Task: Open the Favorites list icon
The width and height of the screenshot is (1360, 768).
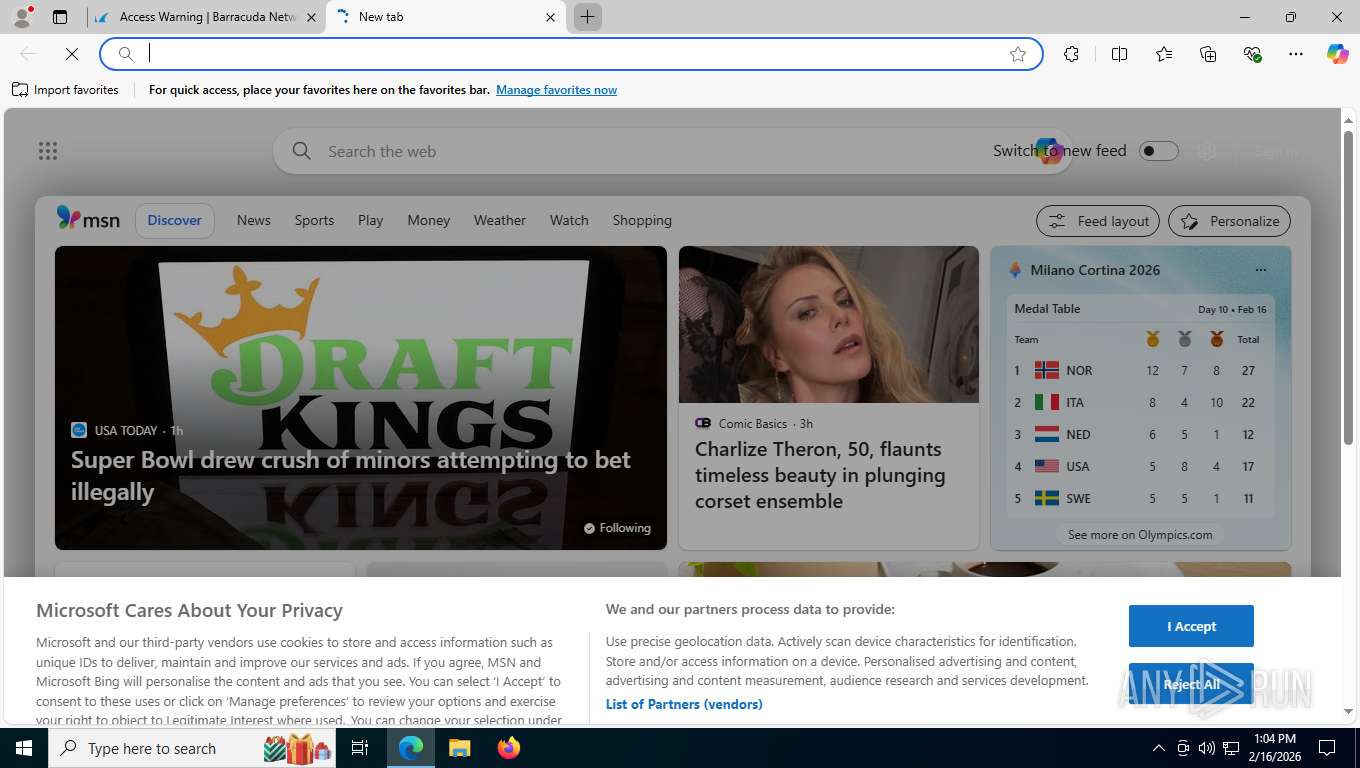Action: 1163,54
